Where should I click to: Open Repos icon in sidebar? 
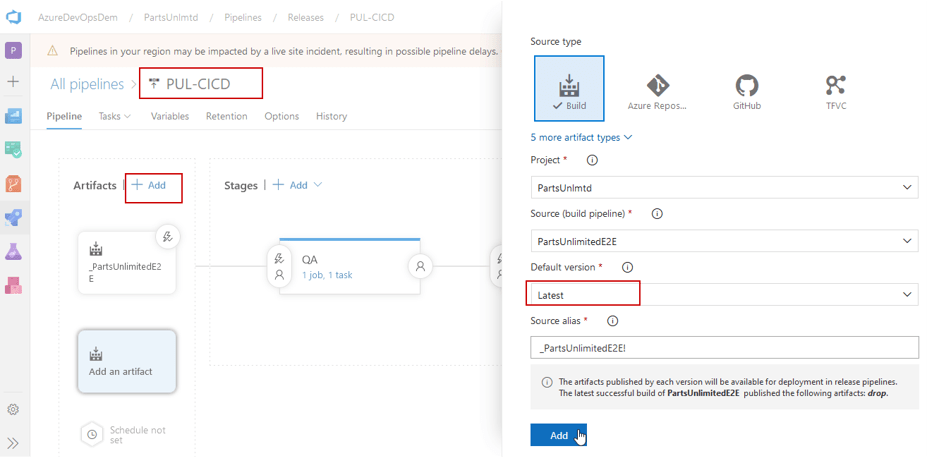coord(14,184)
